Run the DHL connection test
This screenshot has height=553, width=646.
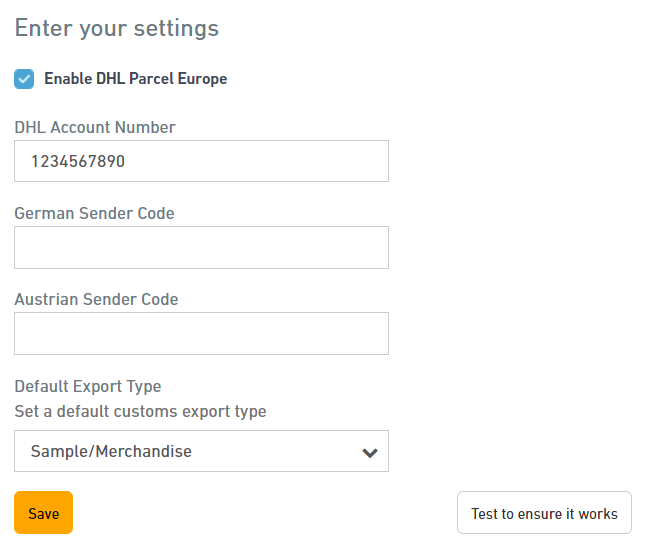(x=544, y=513)
